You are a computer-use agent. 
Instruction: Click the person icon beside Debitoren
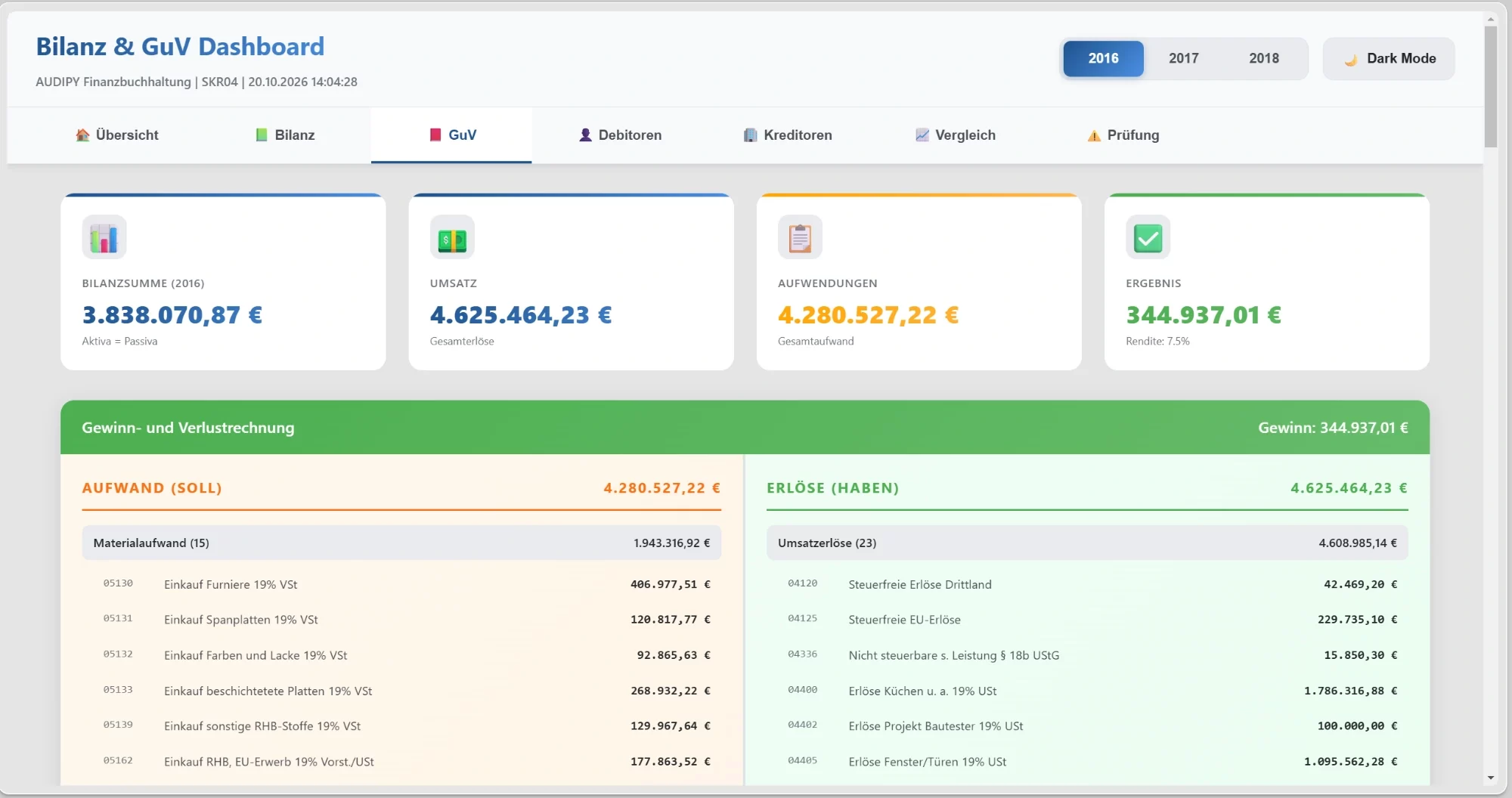pos(585,135)
